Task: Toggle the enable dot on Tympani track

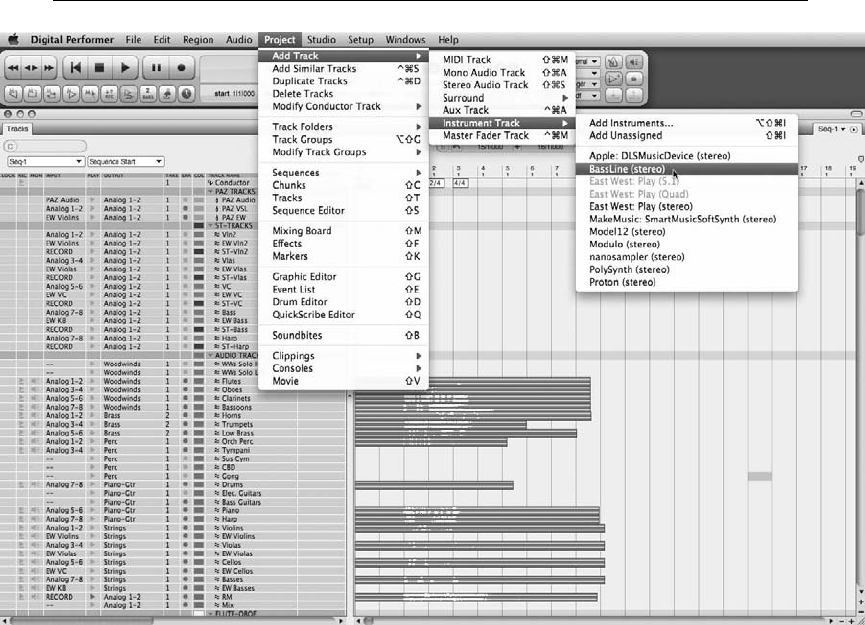Action: click(x=185, y=450)
